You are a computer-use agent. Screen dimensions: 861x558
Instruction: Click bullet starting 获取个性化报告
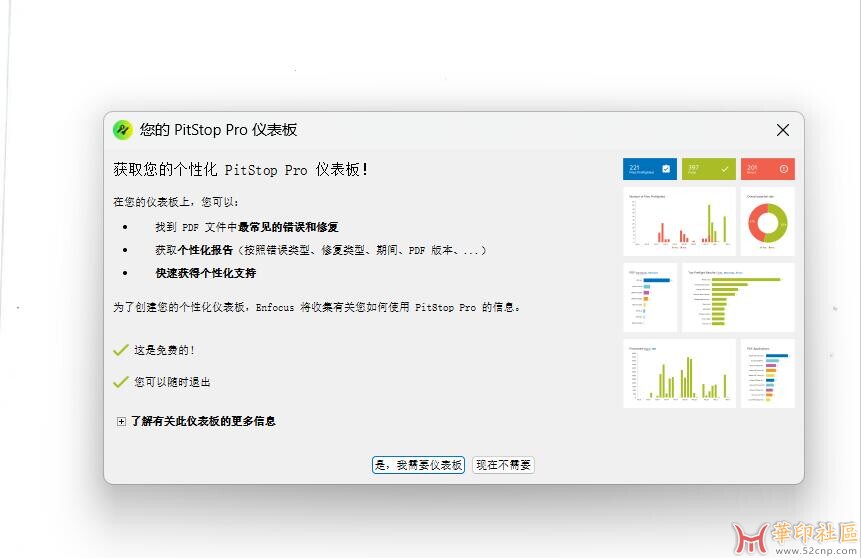(321, 250)
